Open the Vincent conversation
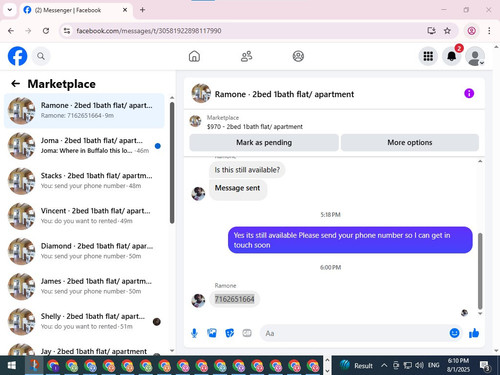500x375 pixels. (x=84, y=216)
